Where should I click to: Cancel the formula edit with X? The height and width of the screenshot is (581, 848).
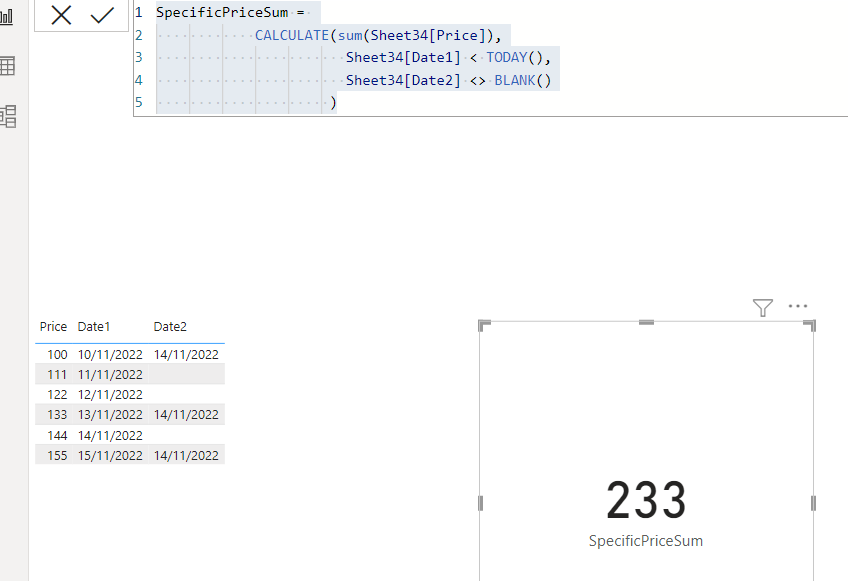pos(61,15)
